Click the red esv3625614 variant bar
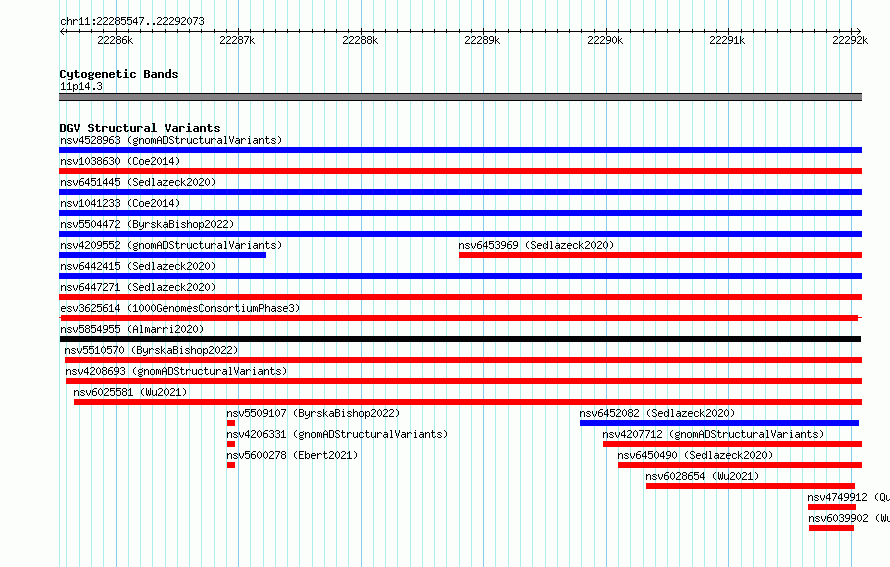This screenshot has height=567, width=890. [459, 318]
